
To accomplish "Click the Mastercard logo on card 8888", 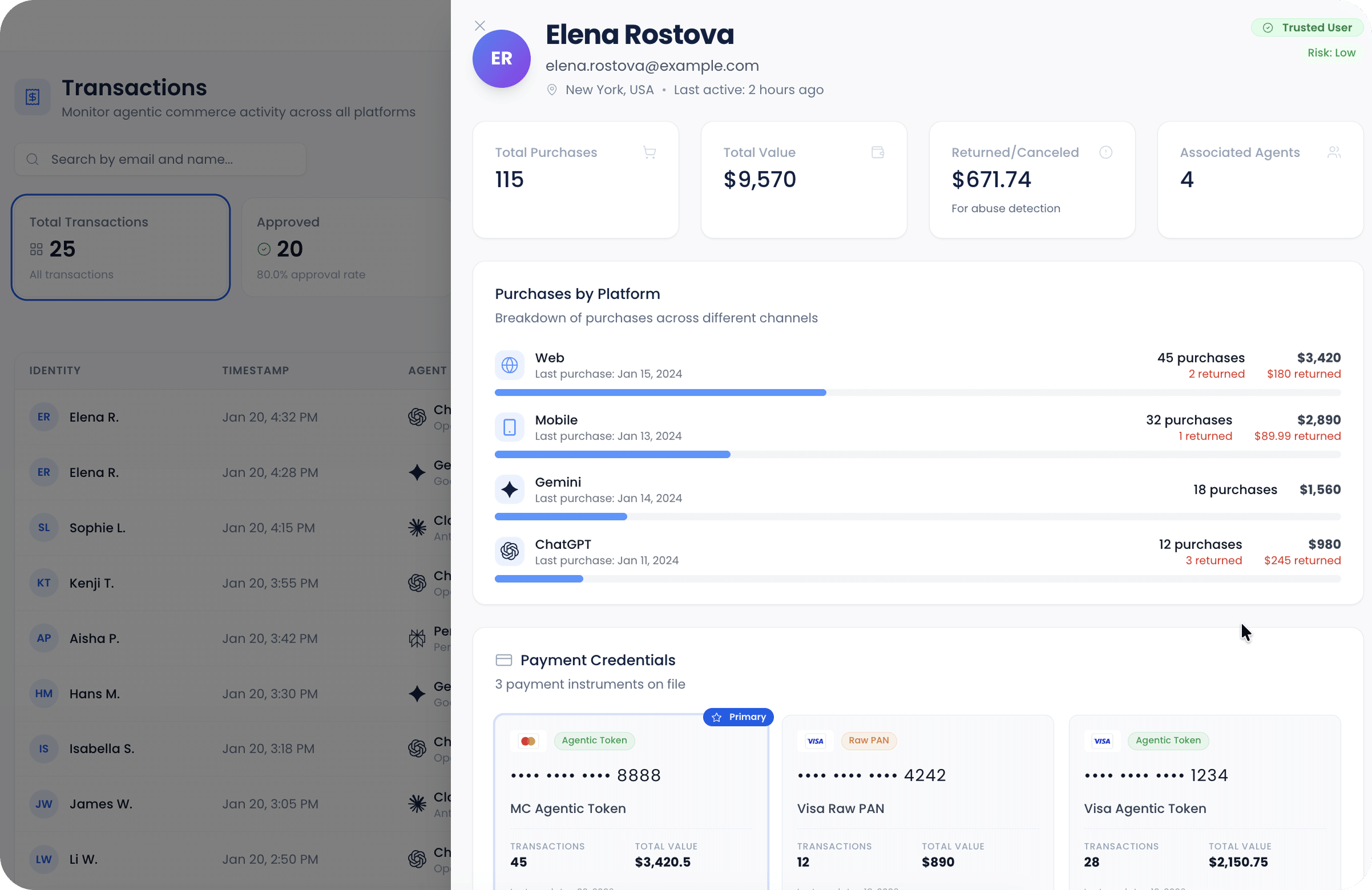I will pos(528,741).
